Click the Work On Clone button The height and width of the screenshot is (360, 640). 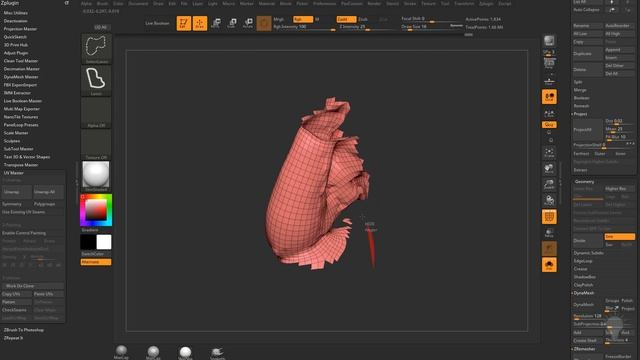point(33,286)
